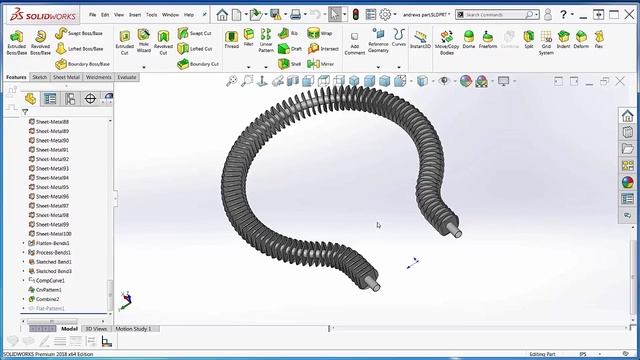Open the Grid System tool
The width and height of the screenshot is (640, 360).
(x=546, y=42)
